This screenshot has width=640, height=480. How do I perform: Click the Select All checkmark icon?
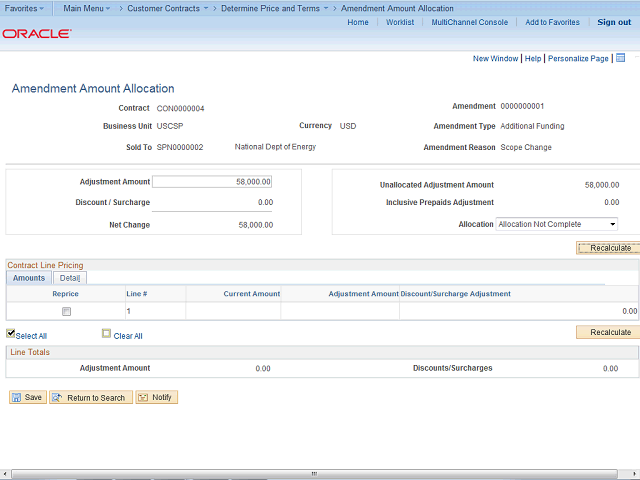(x=11, y=334)
